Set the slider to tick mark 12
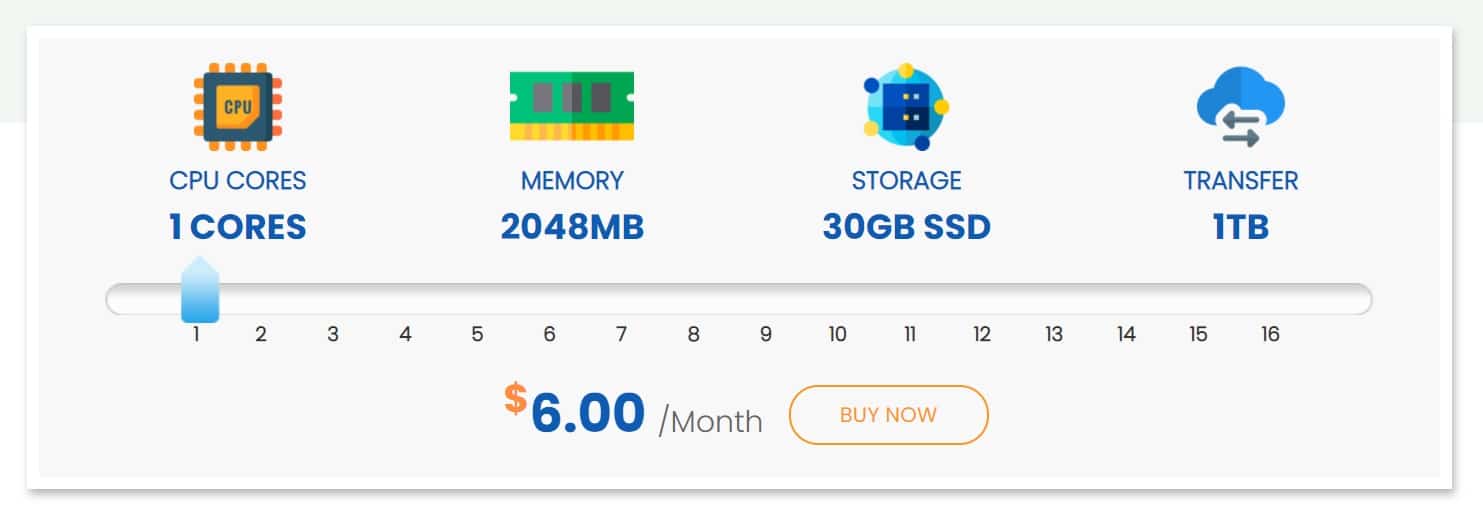Screen dimensions: 1483x517 (x=982, y=335)
